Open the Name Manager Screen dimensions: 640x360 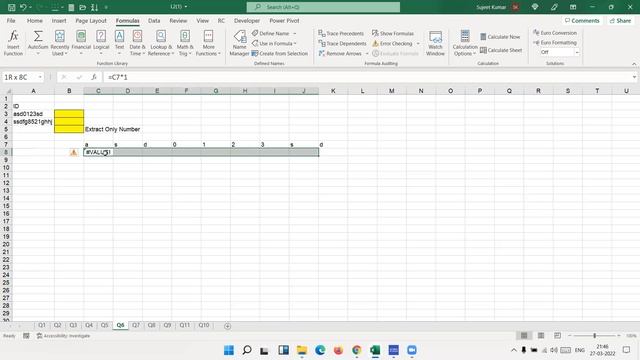pos(239,42)
